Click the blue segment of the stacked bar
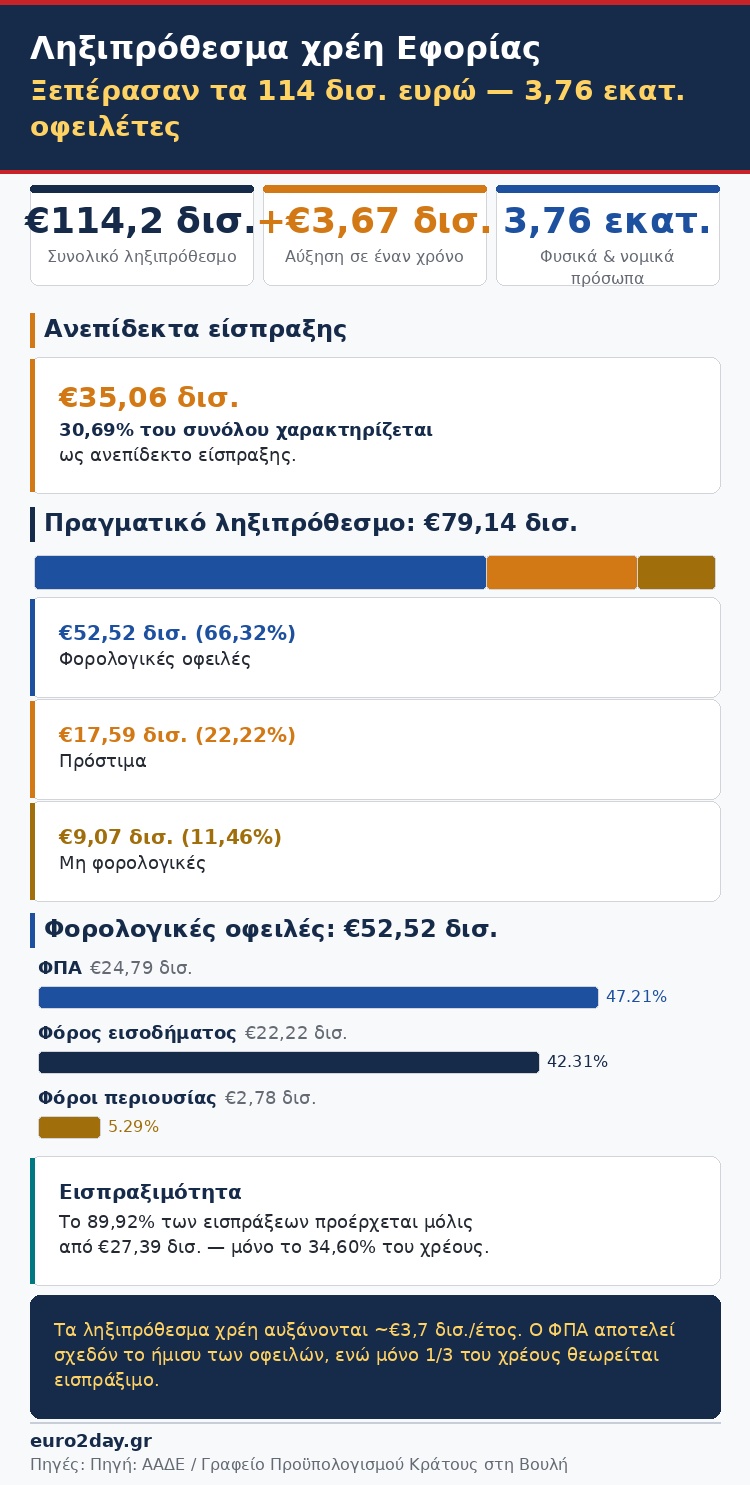The image size is (750, 1485). pos(260,572)
